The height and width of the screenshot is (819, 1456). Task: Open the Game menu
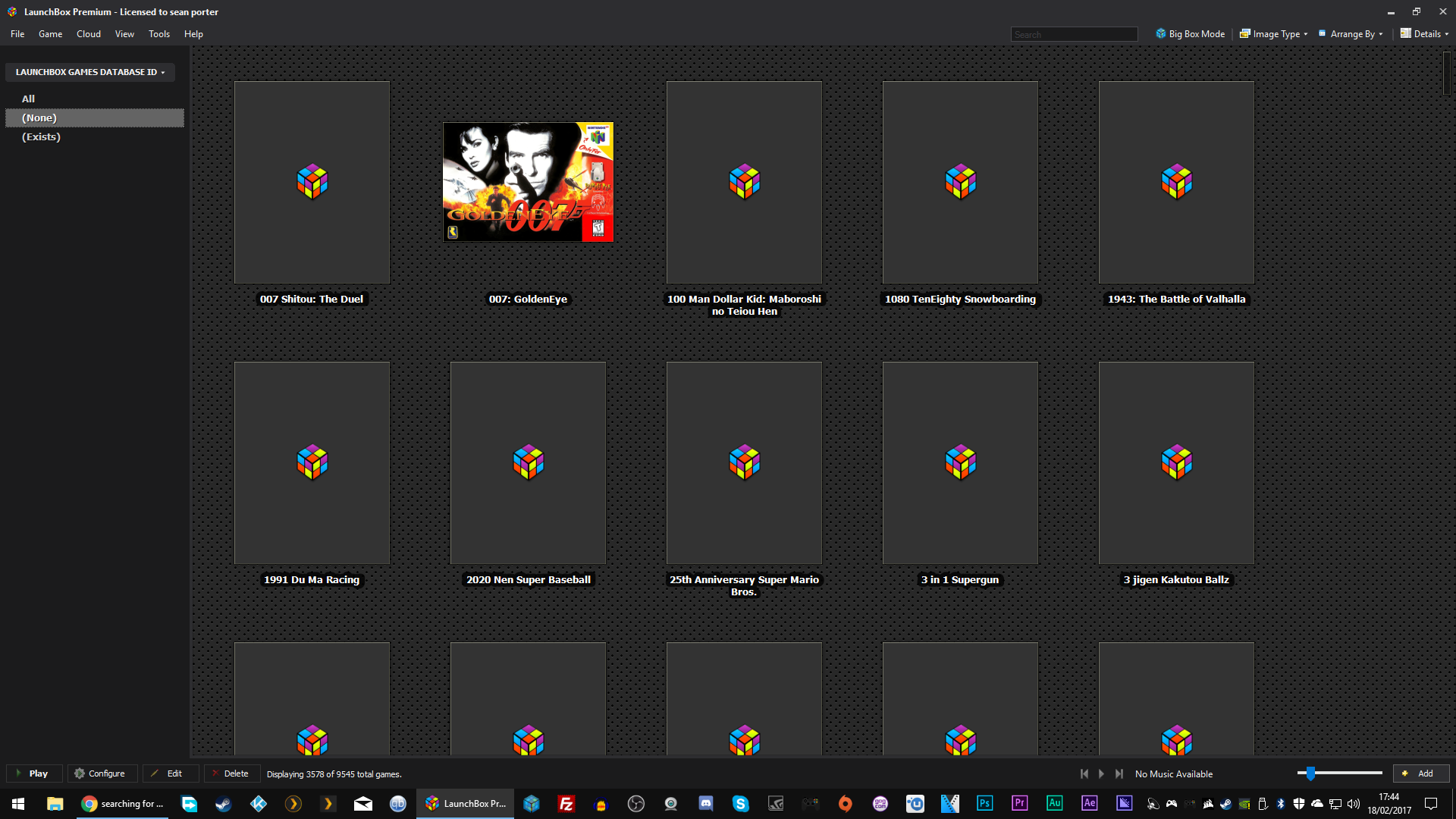[x=51, y=34]
